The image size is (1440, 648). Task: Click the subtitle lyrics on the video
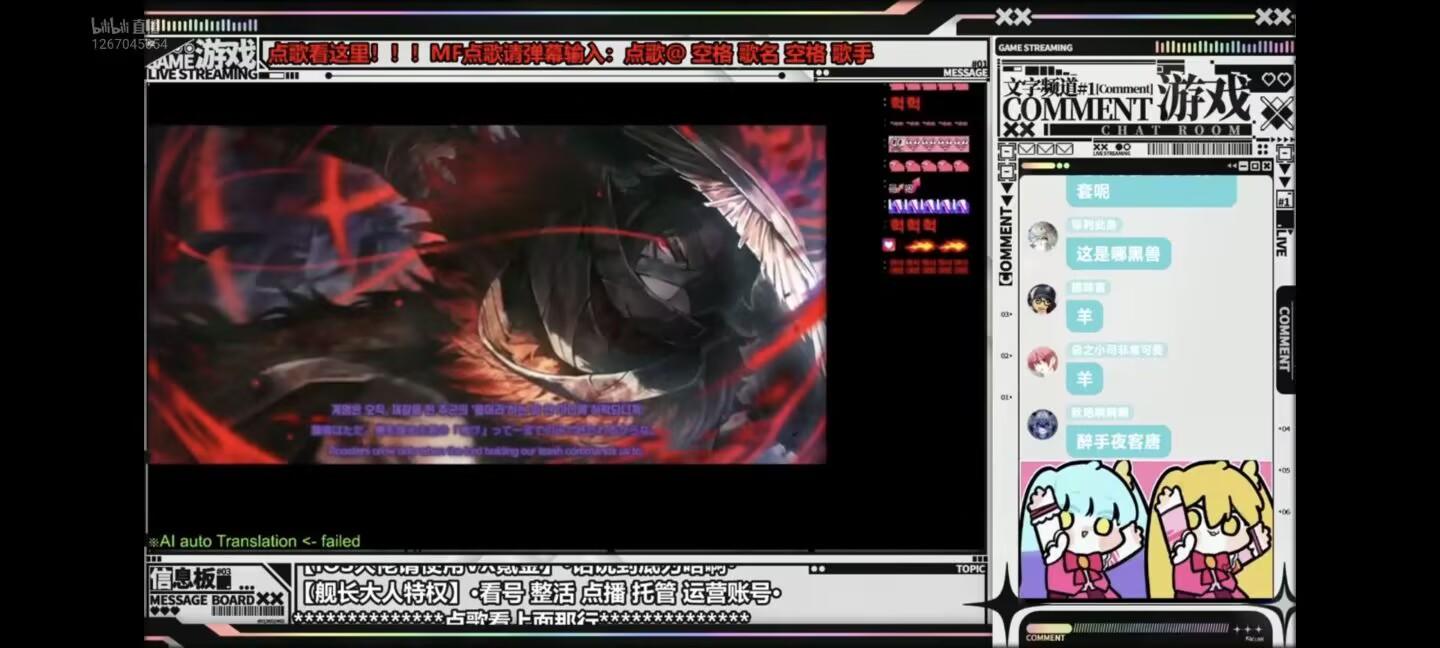pyautogui.click(x=487, y=430)
